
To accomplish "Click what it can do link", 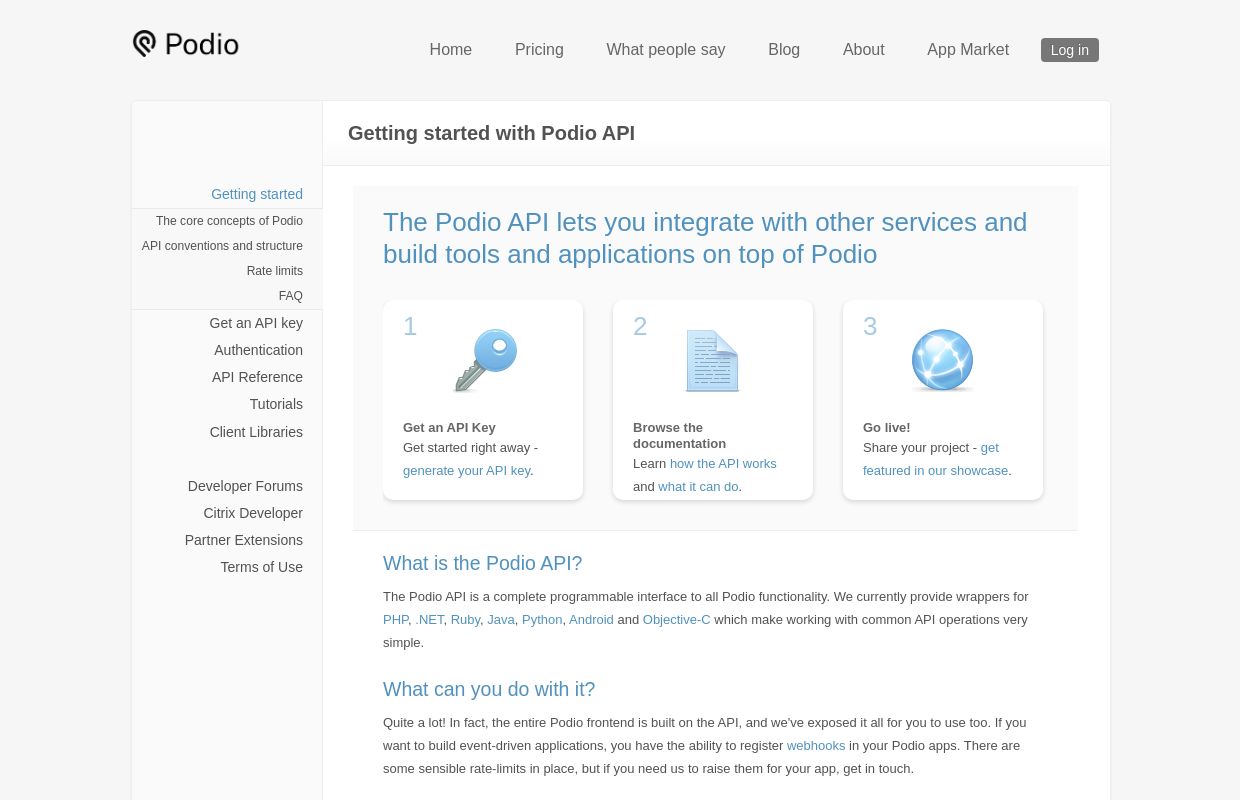I will tap(698, 487).
